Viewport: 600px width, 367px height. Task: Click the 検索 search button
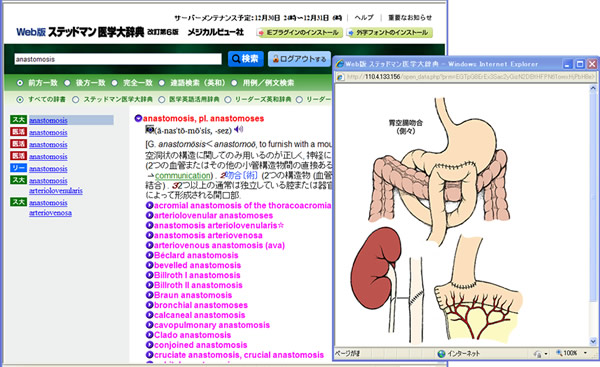[246, 59]
